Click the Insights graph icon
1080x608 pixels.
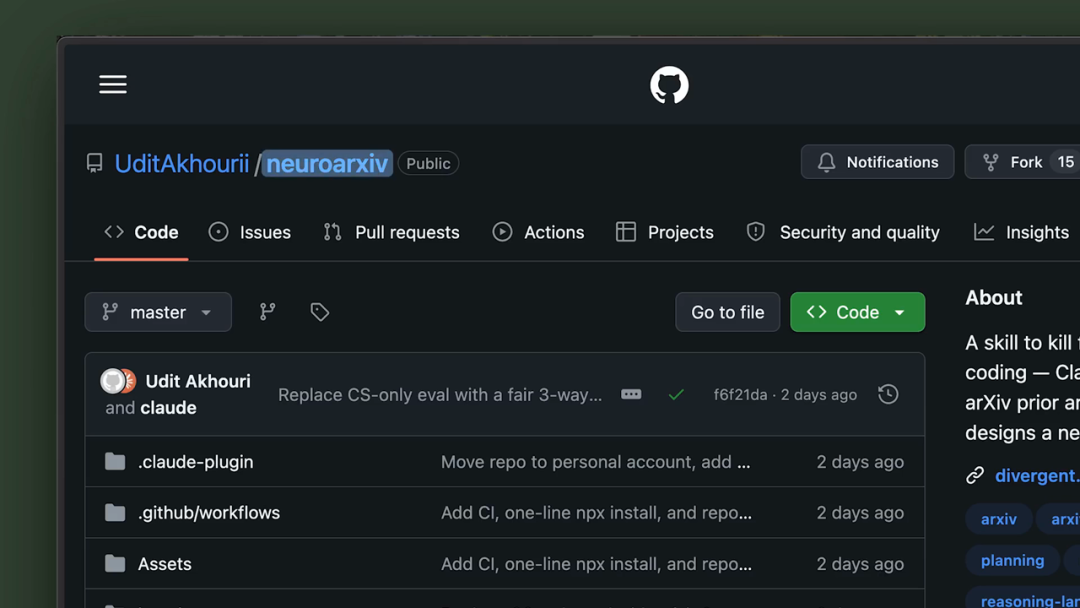click(984, 232)
